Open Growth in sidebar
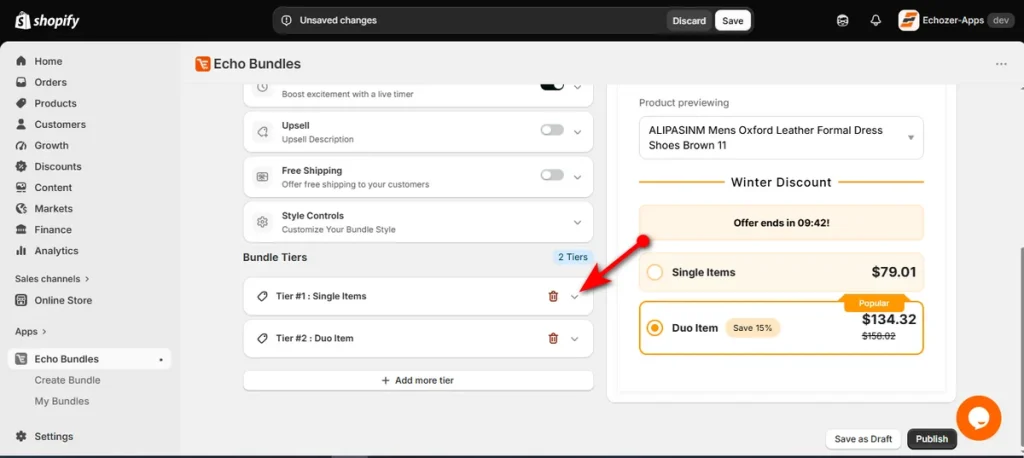The image size is (1024, 458). point(52,145)
